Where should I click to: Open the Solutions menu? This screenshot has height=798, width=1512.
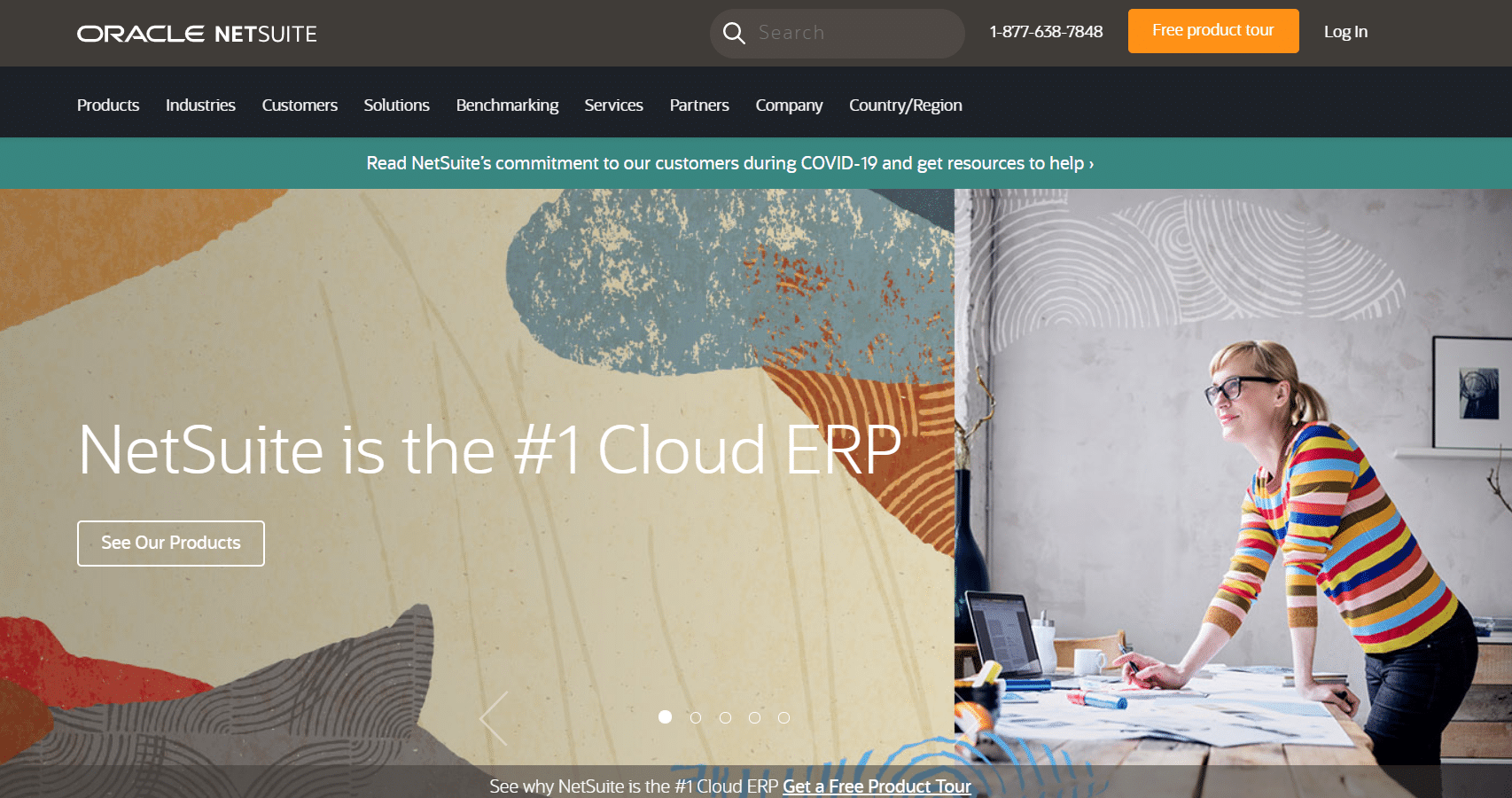tap(396, 106)
